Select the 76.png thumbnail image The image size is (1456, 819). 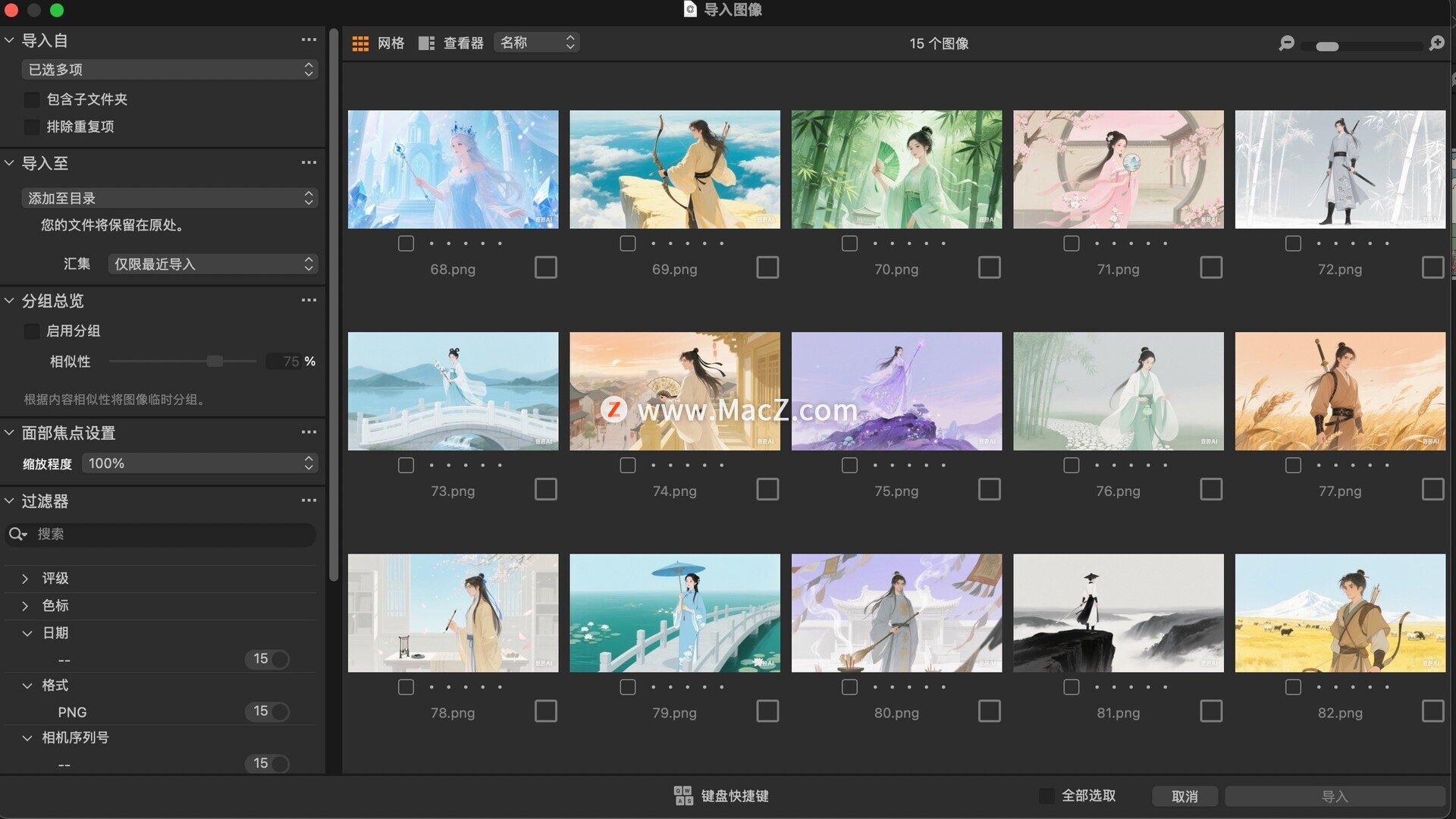[x=1118, y=391]
